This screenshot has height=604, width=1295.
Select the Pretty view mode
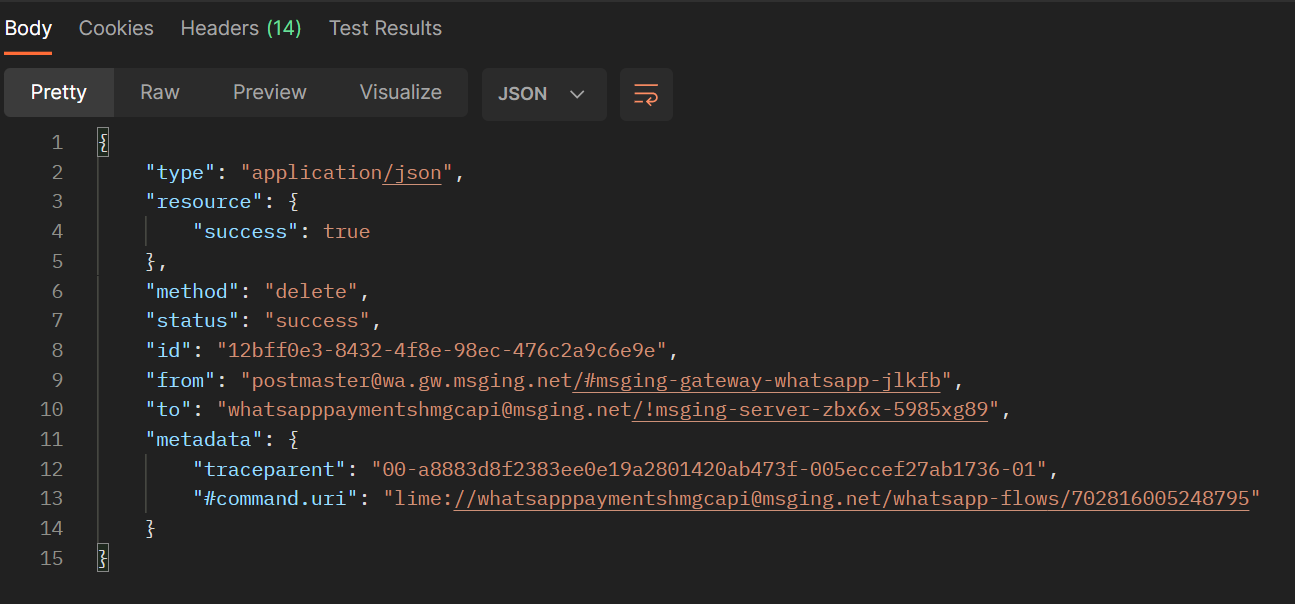[x=59, y=92]
